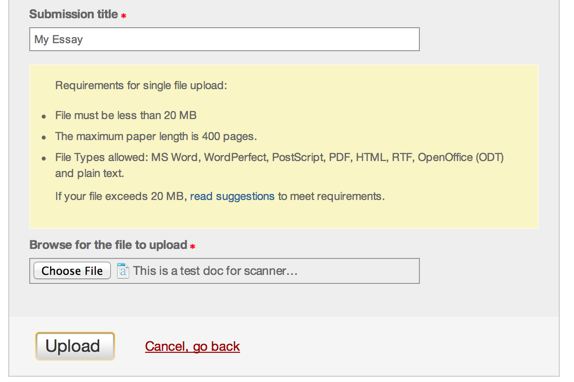Click the red asterisk next to Submission title

coord(124,16)
